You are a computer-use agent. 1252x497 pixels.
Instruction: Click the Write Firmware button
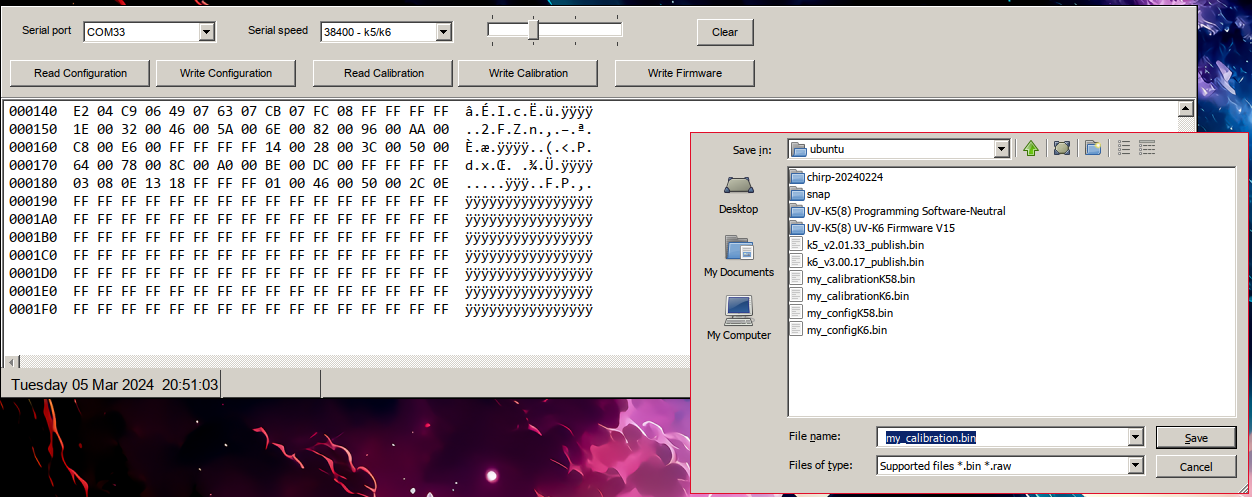pos(684,73)
